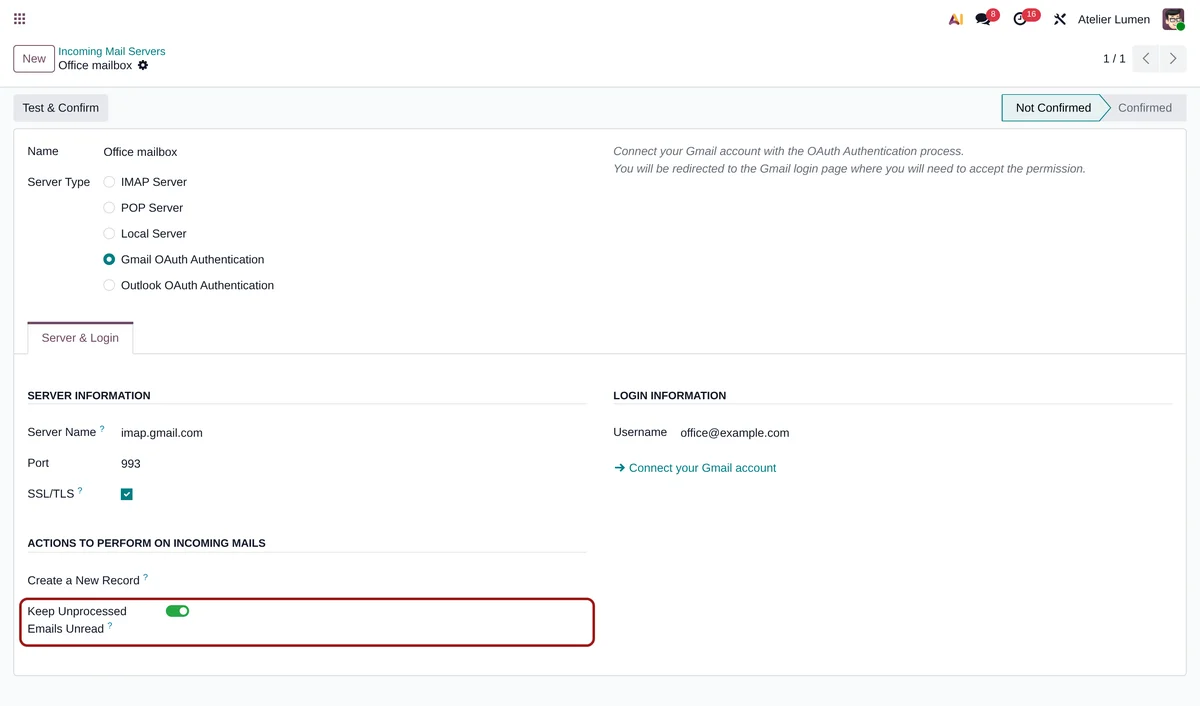Click the 1 / 1 pager counter

click(1114, 59)
